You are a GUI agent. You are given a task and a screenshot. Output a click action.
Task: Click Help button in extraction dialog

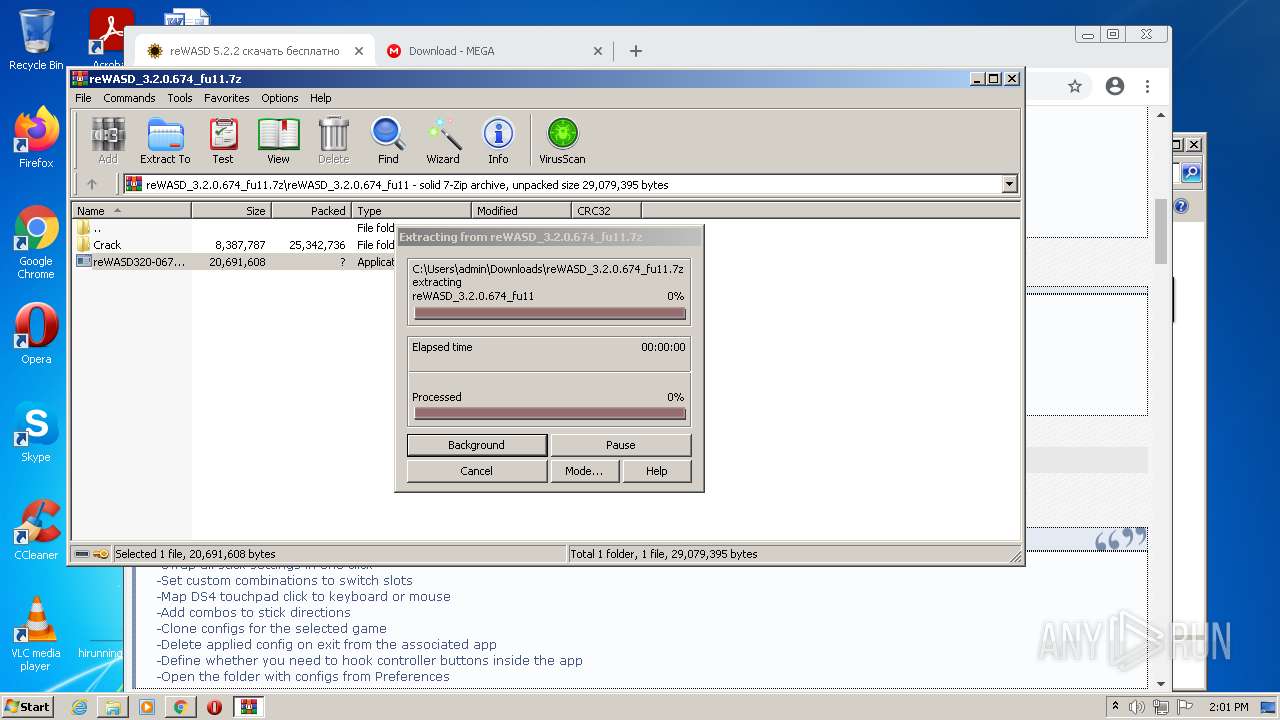(x=657, y=471)
